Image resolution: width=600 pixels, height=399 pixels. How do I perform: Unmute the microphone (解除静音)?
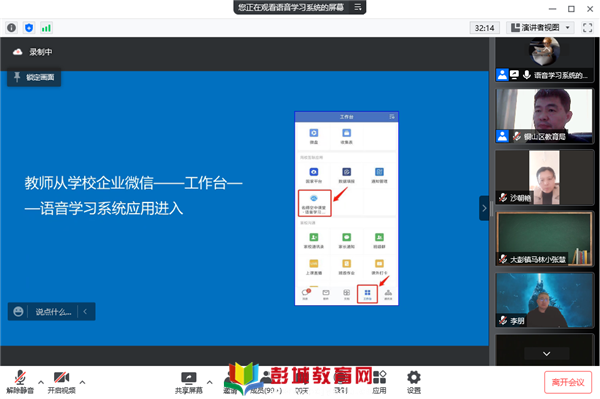click(20, 382)
